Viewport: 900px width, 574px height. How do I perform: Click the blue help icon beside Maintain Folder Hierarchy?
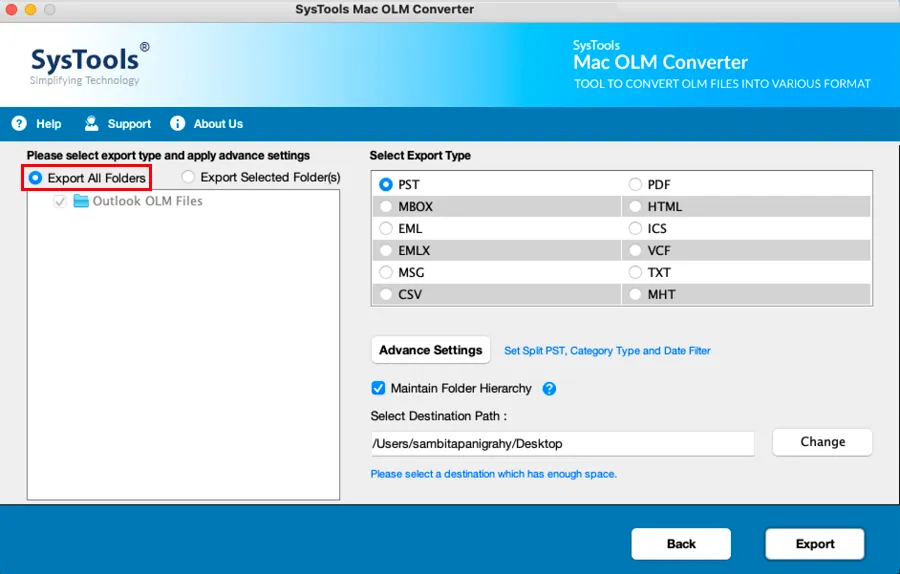549,389
